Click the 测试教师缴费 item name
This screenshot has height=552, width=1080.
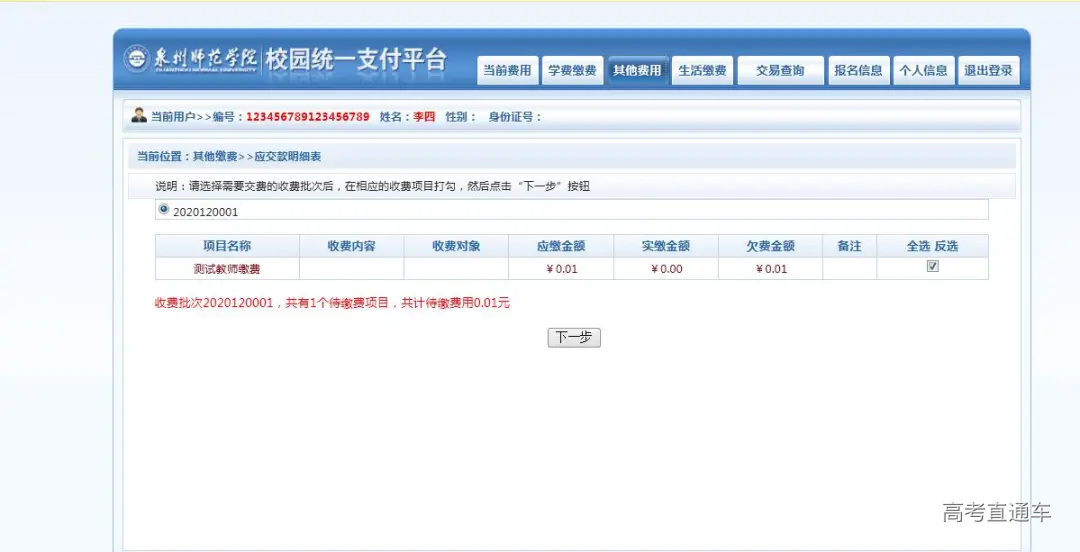pos(227,269)
